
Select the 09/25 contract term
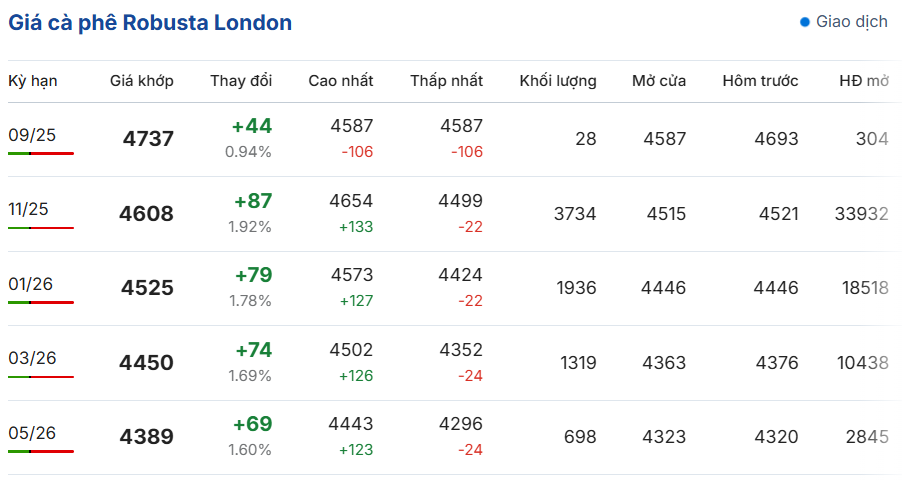(32, 135)
